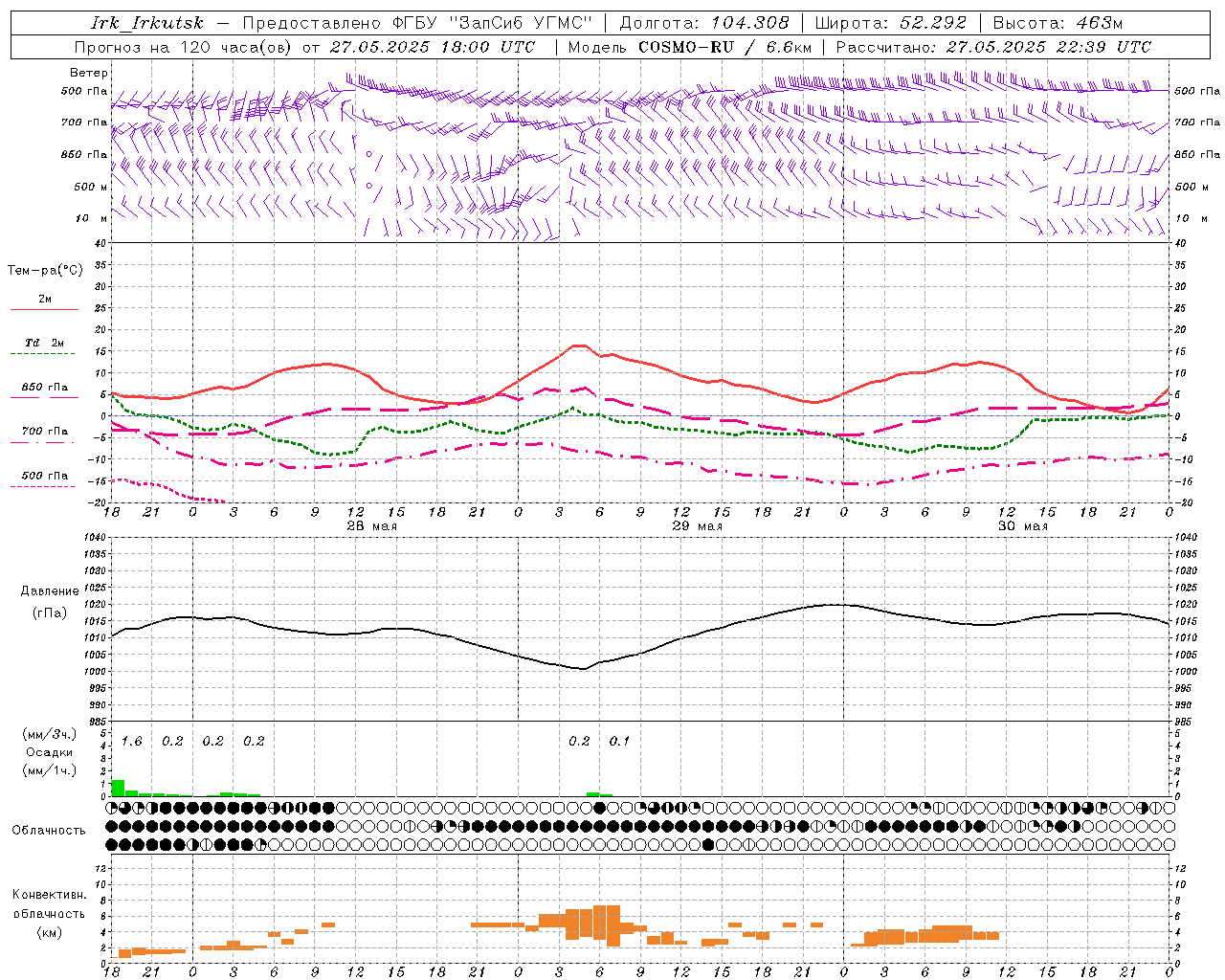Click the (мм/3ч.) precipitation unit label

[x=49, y=734]
